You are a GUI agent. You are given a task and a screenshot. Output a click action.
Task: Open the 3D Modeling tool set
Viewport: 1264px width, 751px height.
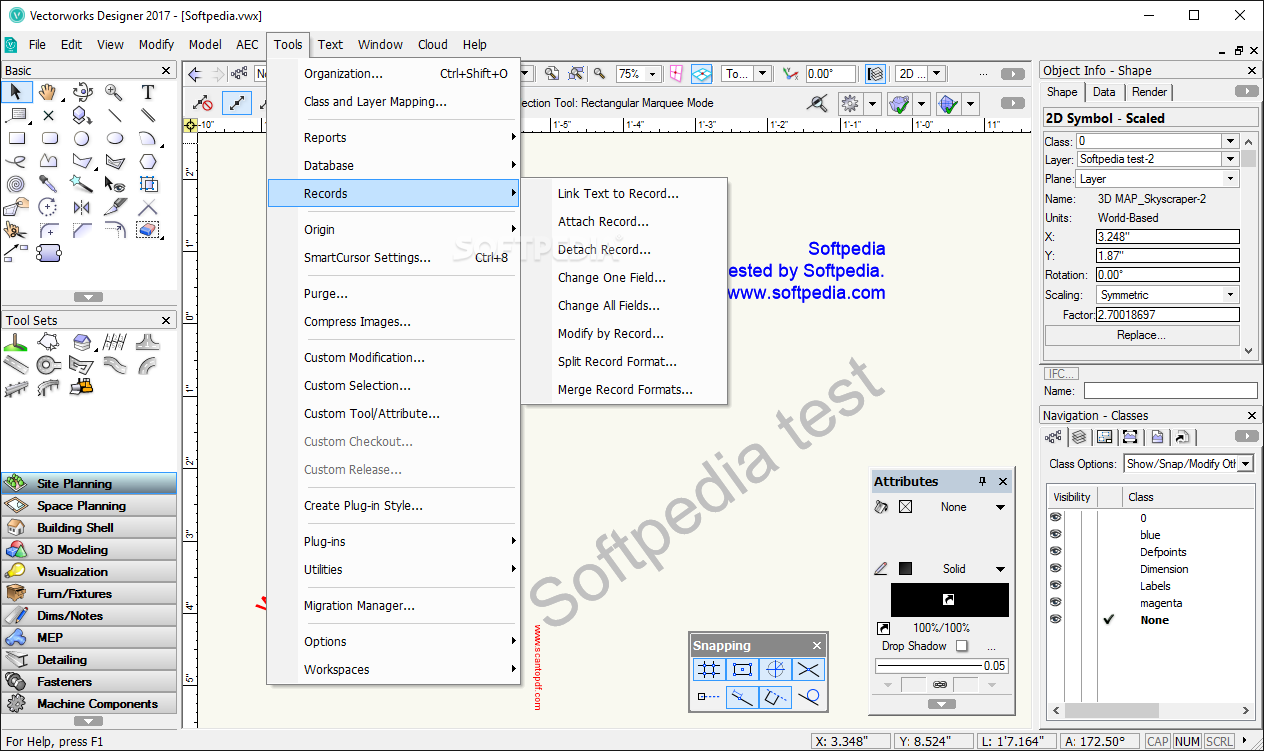coord(89,550)
